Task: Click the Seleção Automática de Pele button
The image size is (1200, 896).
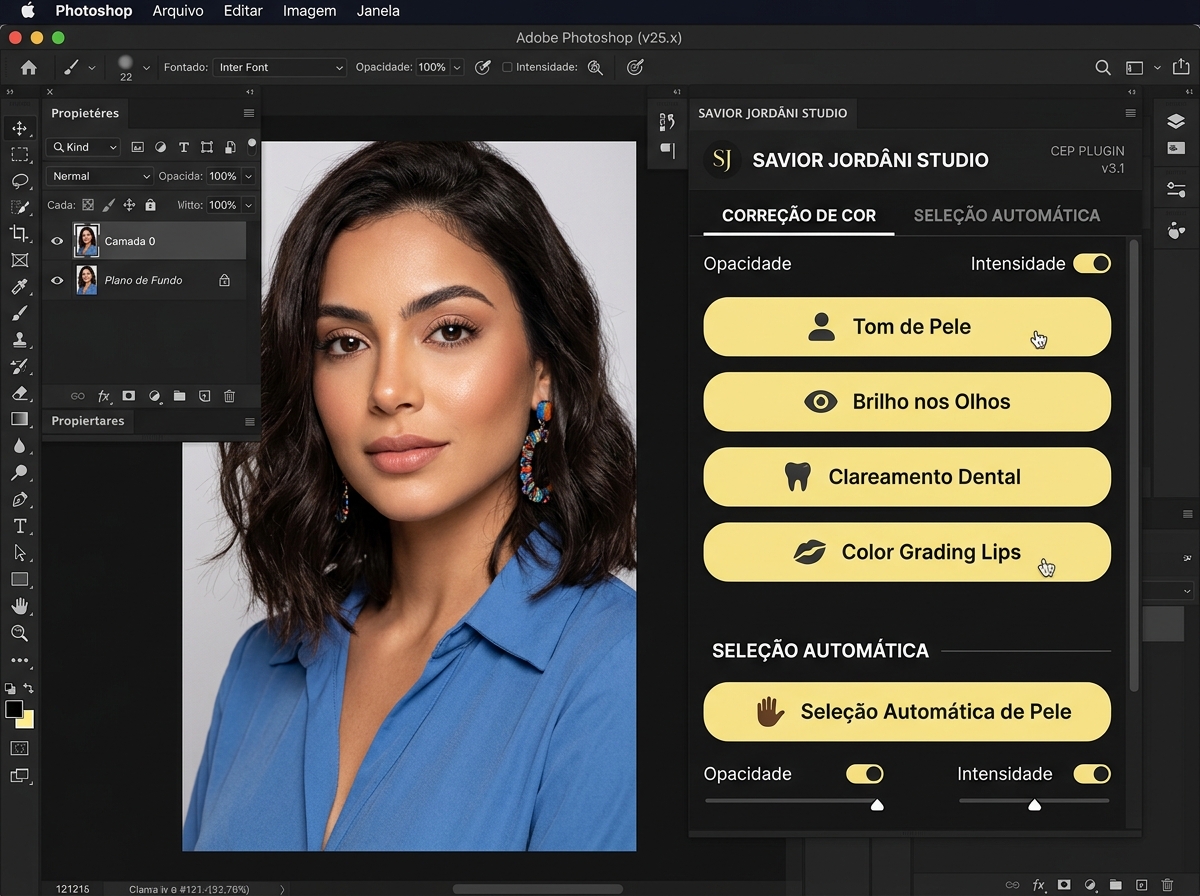Action: 907,712
